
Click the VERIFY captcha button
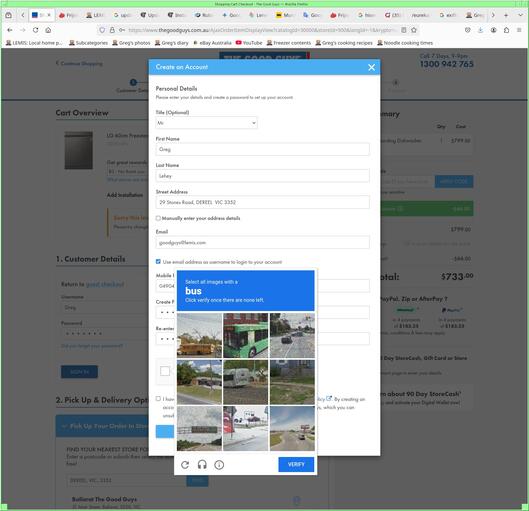(x=296, y=464)
